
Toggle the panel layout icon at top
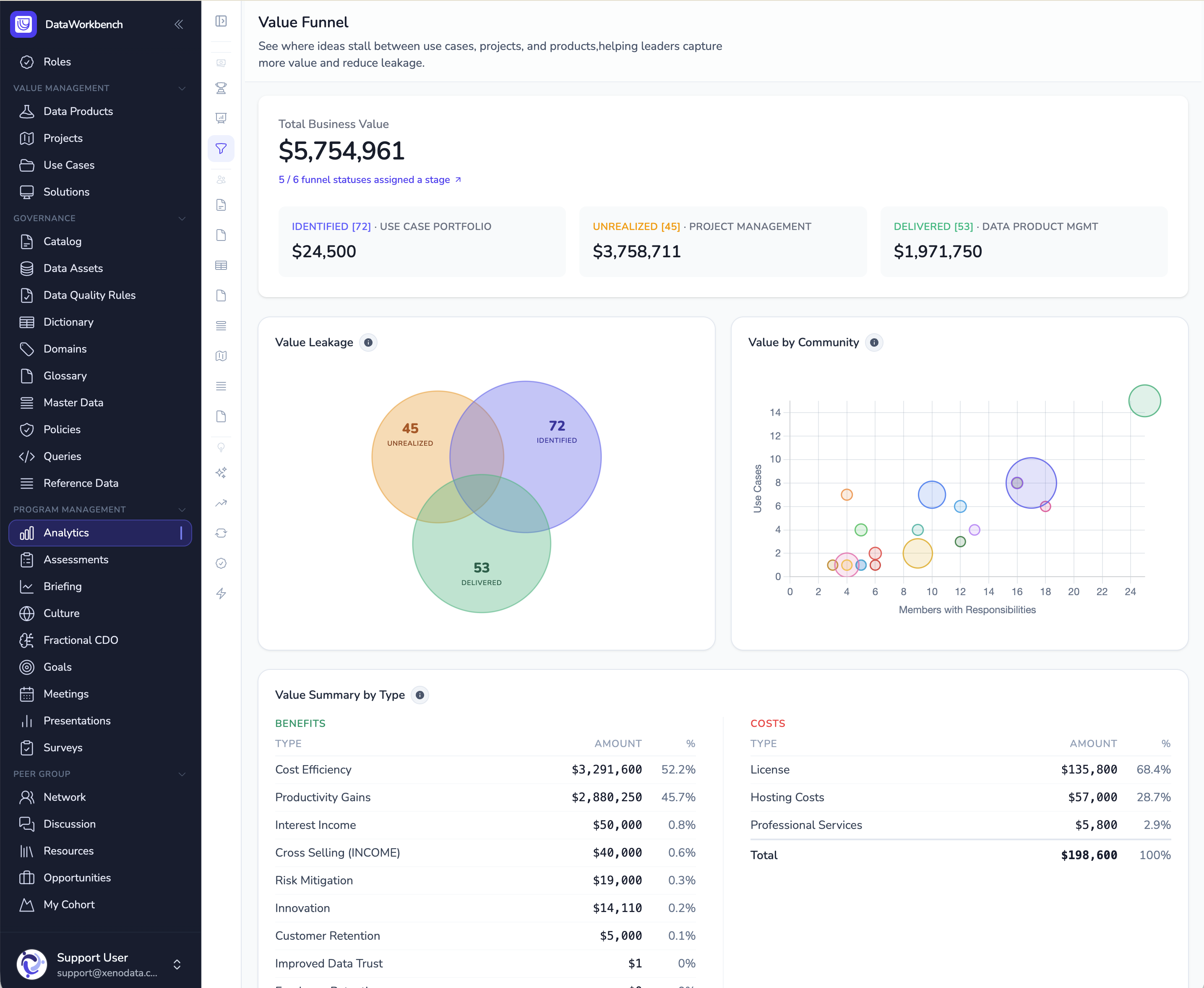point(221,21)
